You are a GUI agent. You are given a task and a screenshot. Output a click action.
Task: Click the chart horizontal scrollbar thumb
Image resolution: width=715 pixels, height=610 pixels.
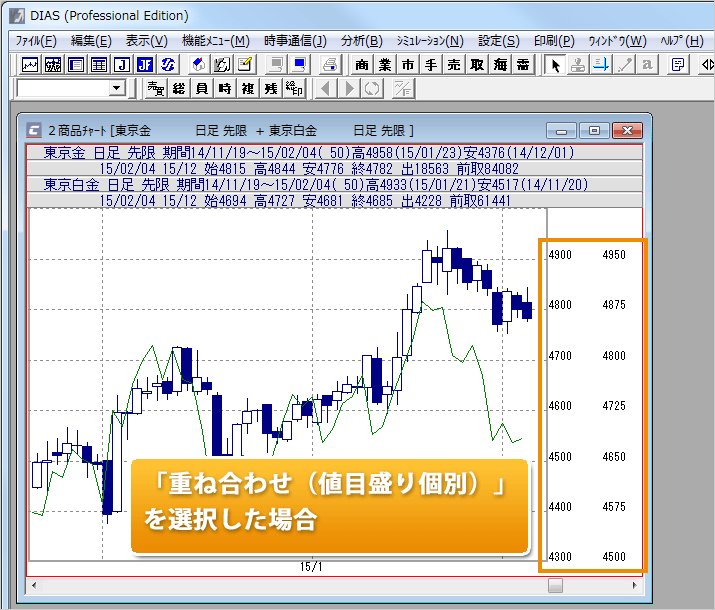556,585
